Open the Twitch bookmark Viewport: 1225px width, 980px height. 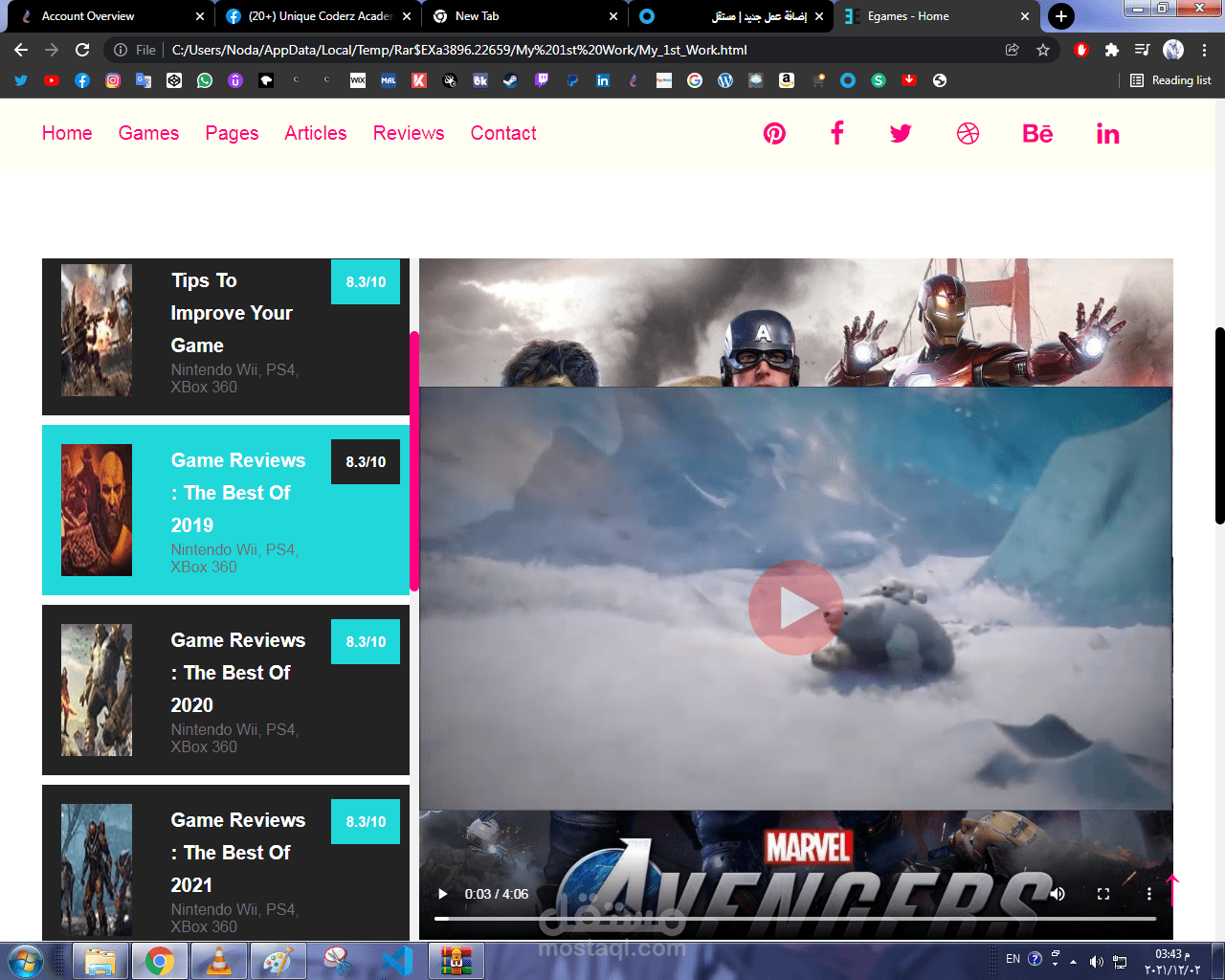[x=542, y=80]
